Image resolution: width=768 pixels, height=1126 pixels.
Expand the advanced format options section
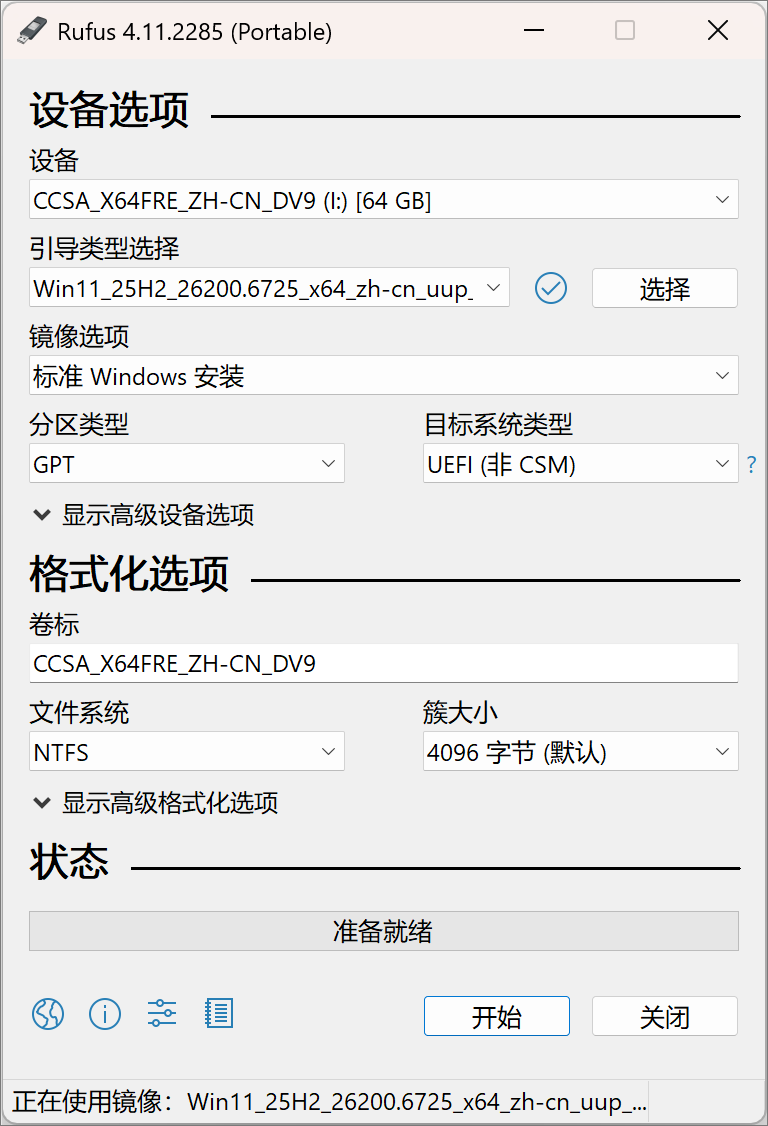[x=157, y=802]
